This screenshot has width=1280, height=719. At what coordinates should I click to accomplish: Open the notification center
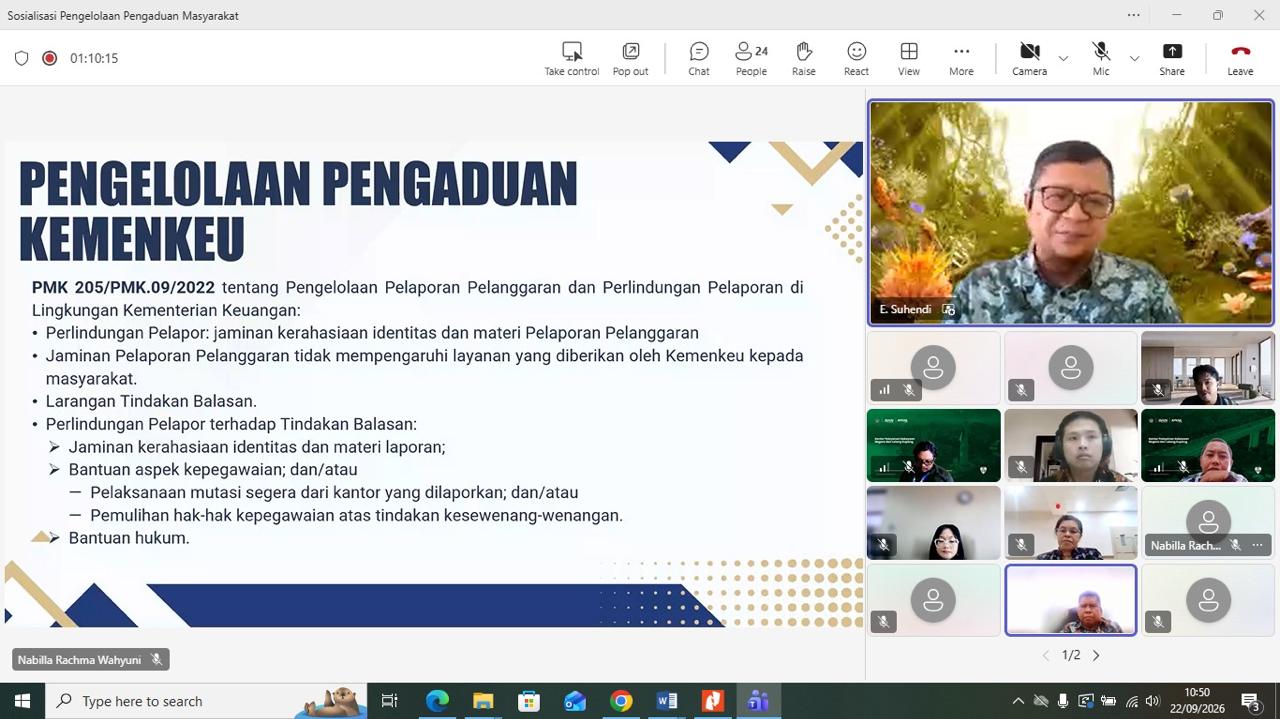click(x=1250, y=701)
